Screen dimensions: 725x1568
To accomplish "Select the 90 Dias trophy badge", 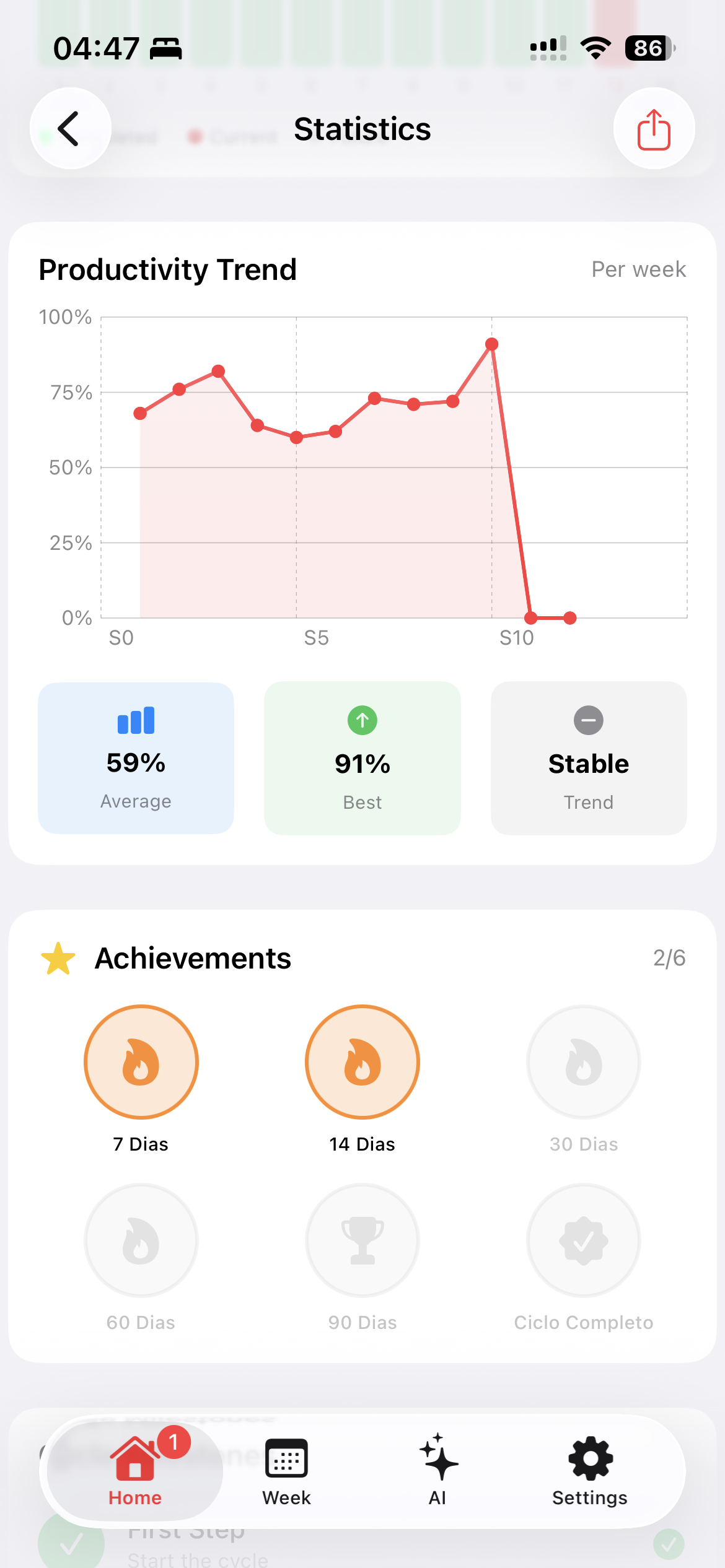I will click(x=362, y=1240).
